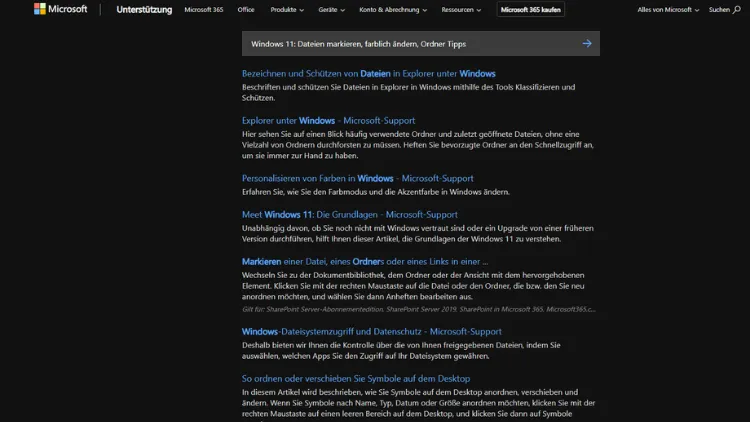This screenshot has height=422, width=750.
Task: Click the 'Gilt für: SharePoint Server' note text
Action: 419,309
